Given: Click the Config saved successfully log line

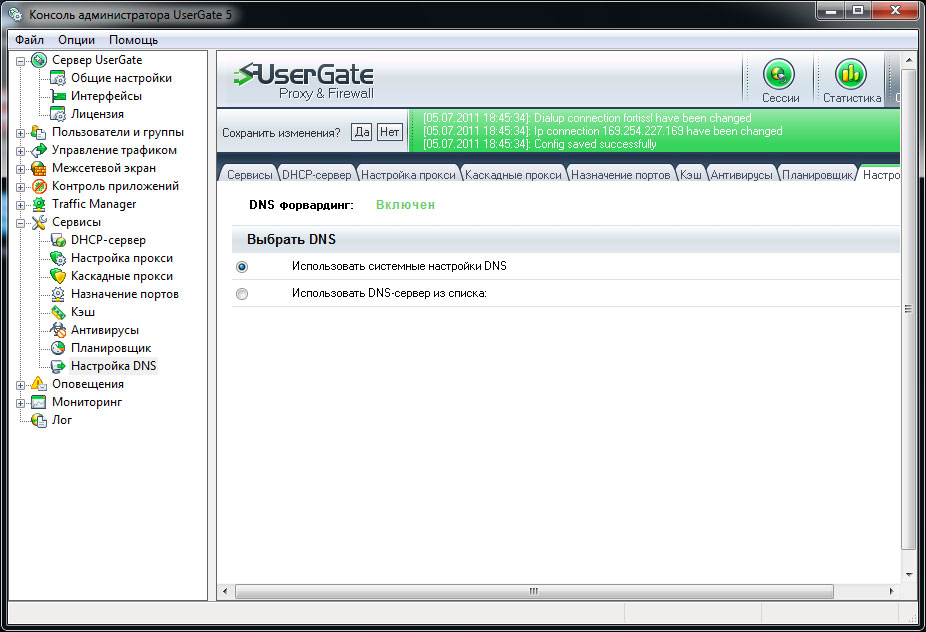Looking at the screenshot, I should pos(540,144).
